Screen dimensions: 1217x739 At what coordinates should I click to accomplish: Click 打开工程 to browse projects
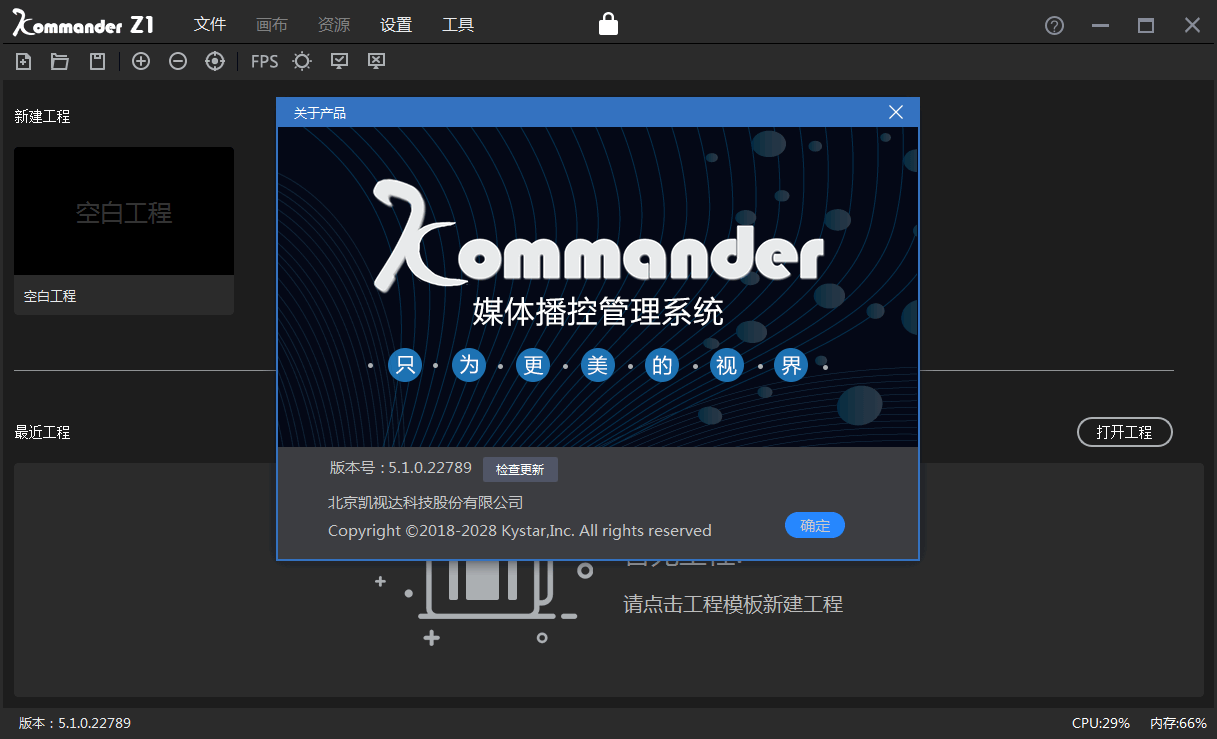(x=1124, y=432)
